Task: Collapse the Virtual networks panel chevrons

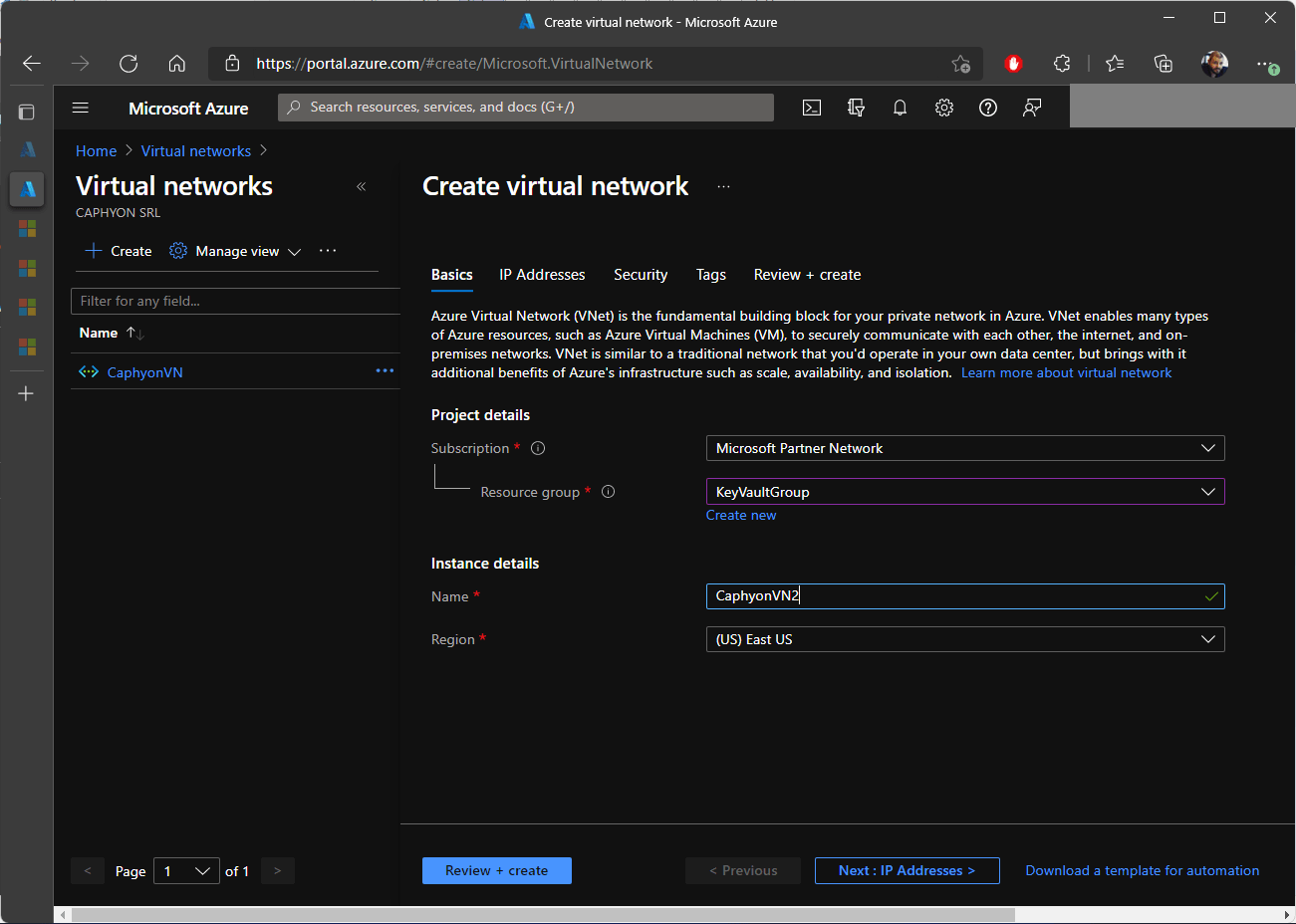Action: (362, 186)
